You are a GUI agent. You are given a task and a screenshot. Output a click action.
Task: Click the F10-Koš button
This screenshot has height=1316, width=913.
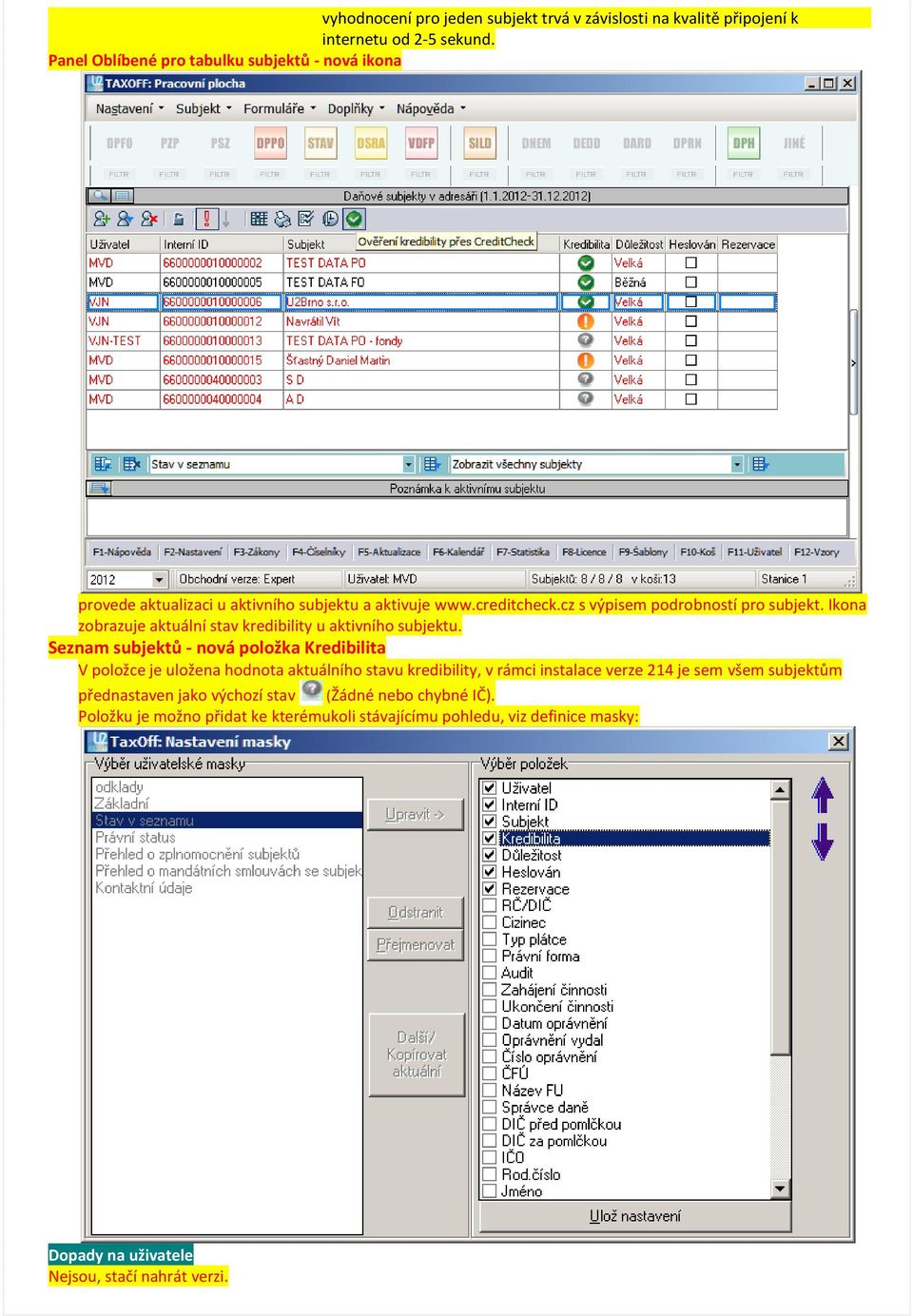(x=698, y=552)
